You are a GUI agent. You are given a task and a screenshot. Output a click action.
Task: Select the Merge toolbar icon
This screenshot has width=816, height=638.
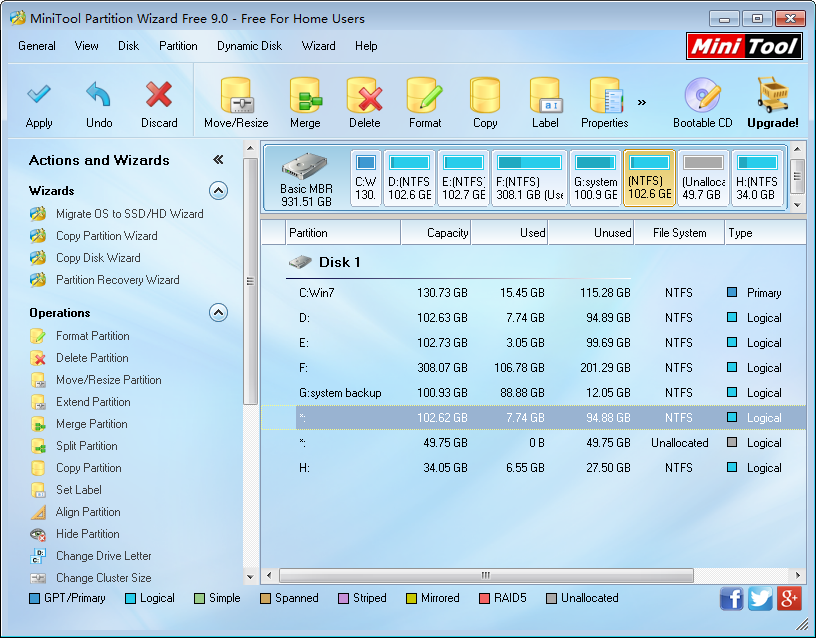pyautogui.click(x=305, y=95)
